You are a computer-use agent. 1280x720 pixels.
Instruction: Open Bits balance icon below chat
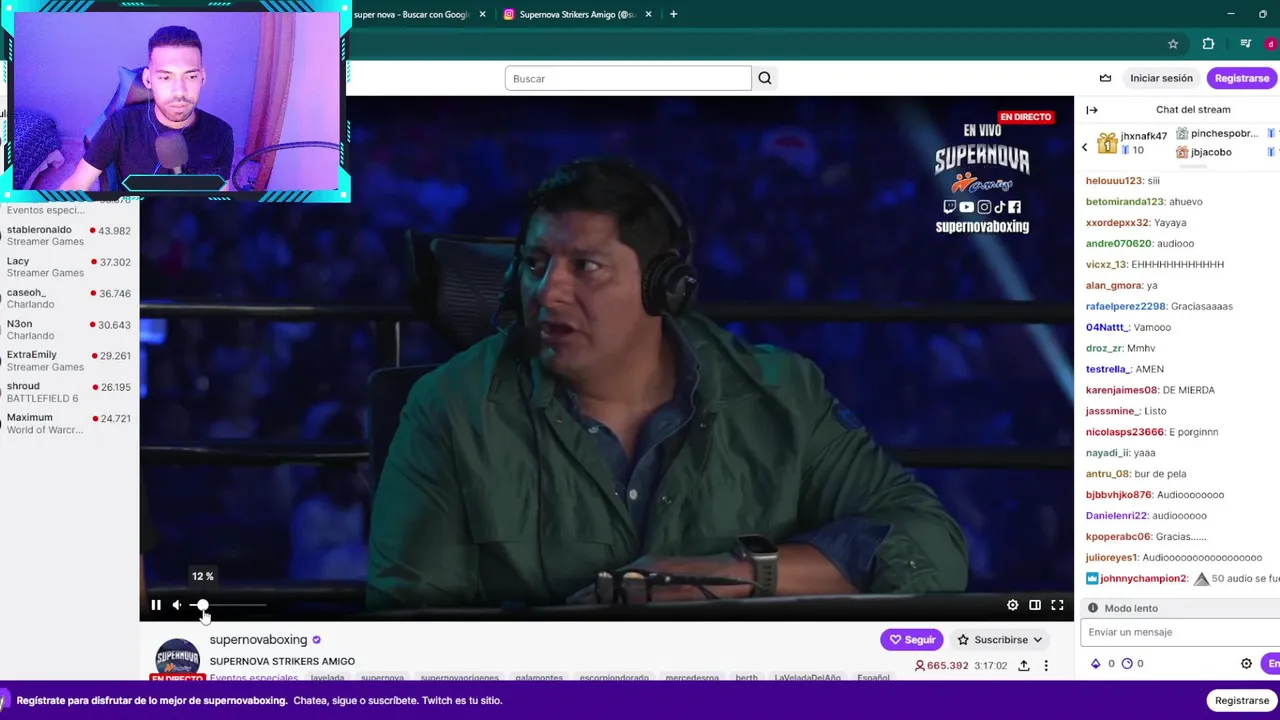tap(1096, 663)
